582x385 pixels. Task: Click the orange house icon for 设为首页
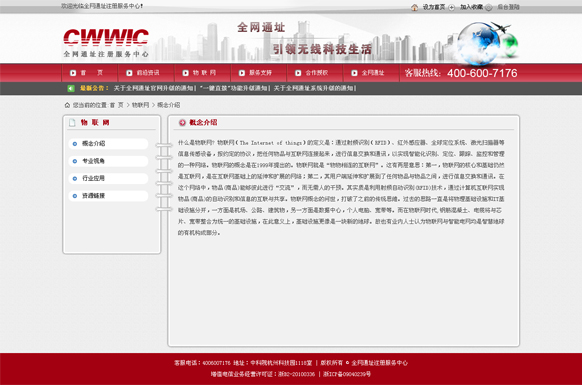(414, 7)
